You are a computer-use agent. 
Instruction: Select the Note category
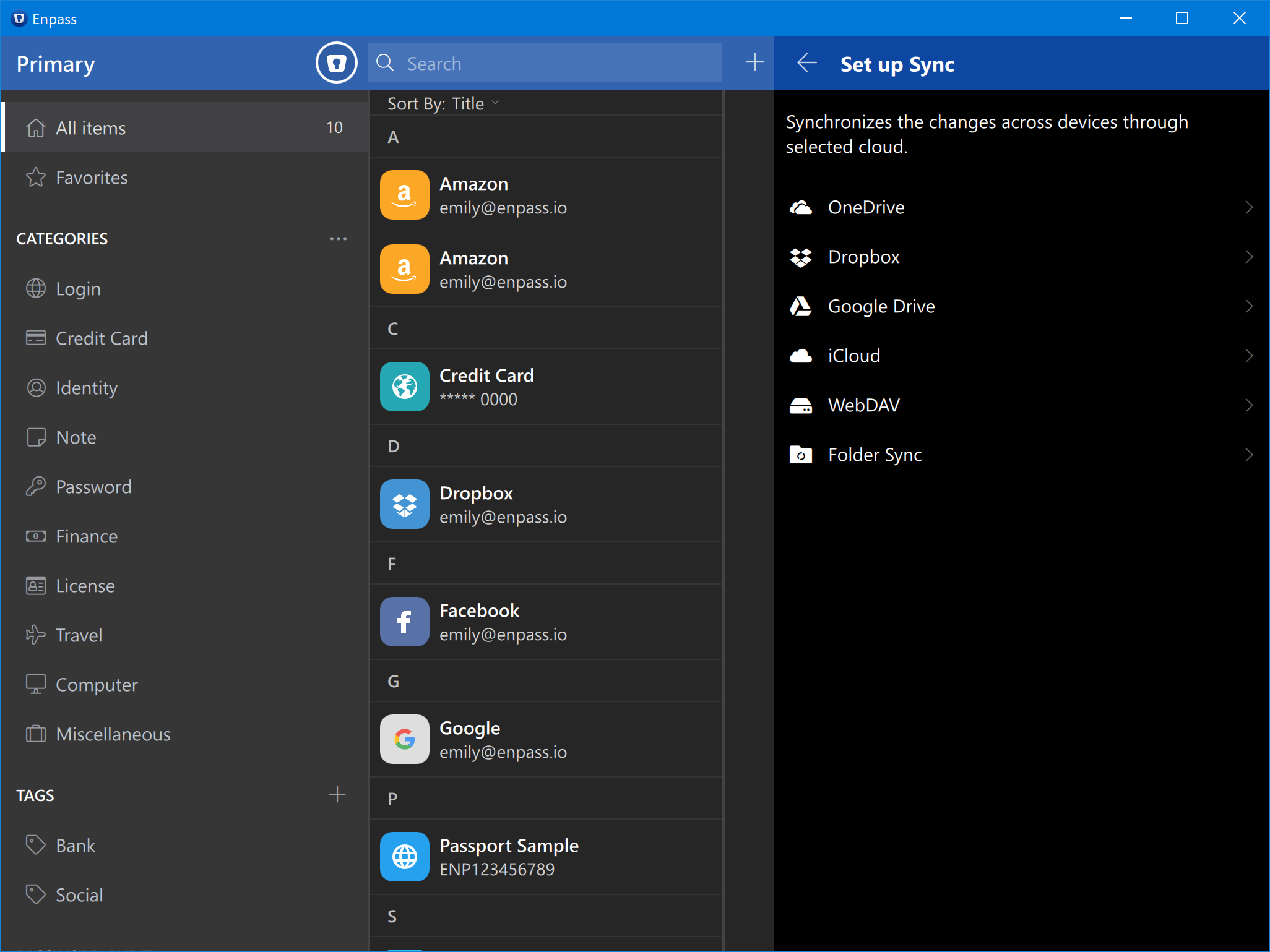[x=185, y=437]
